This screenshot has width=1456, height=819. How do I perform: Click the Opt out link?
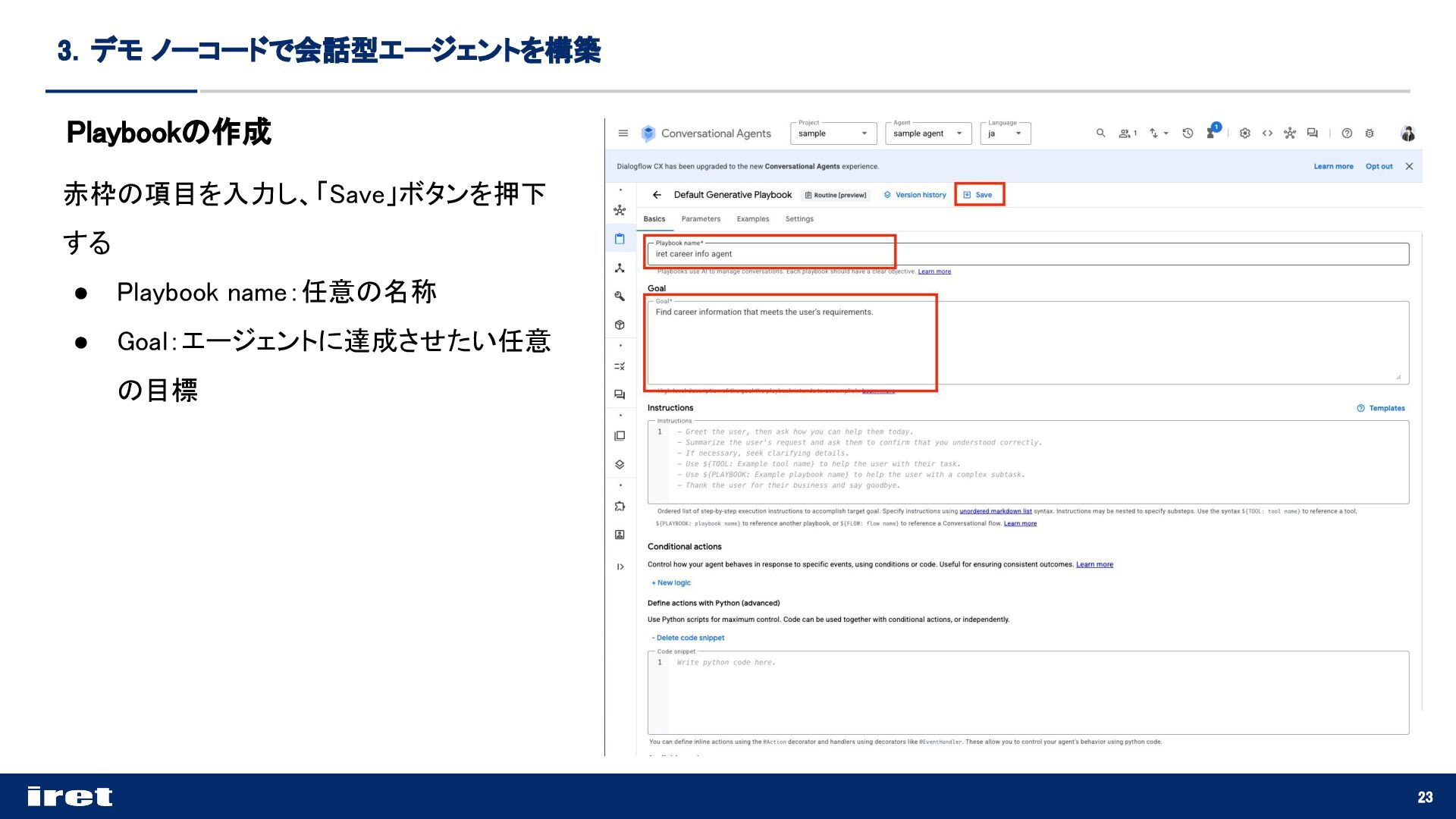tap(1379, 166)
